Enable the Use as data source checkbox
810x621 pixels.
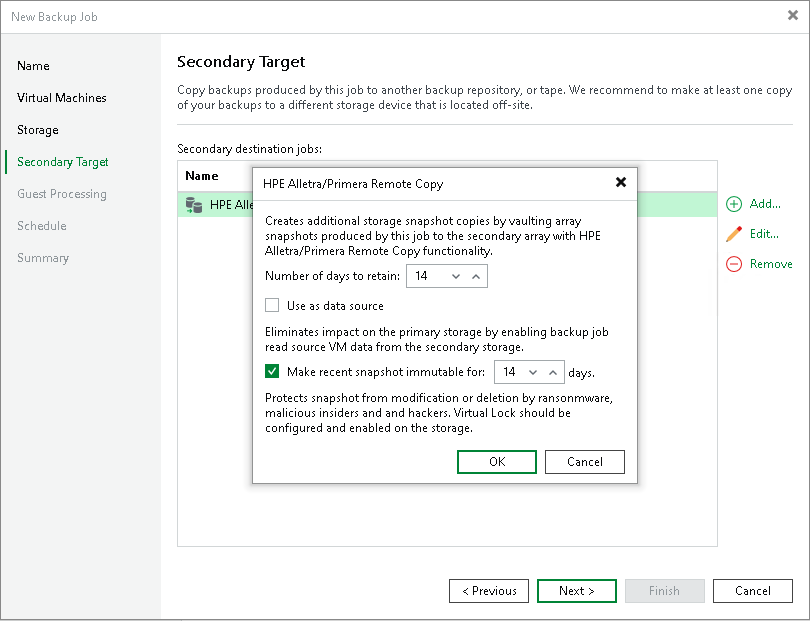pyautogui.click(x=272, y=305)
